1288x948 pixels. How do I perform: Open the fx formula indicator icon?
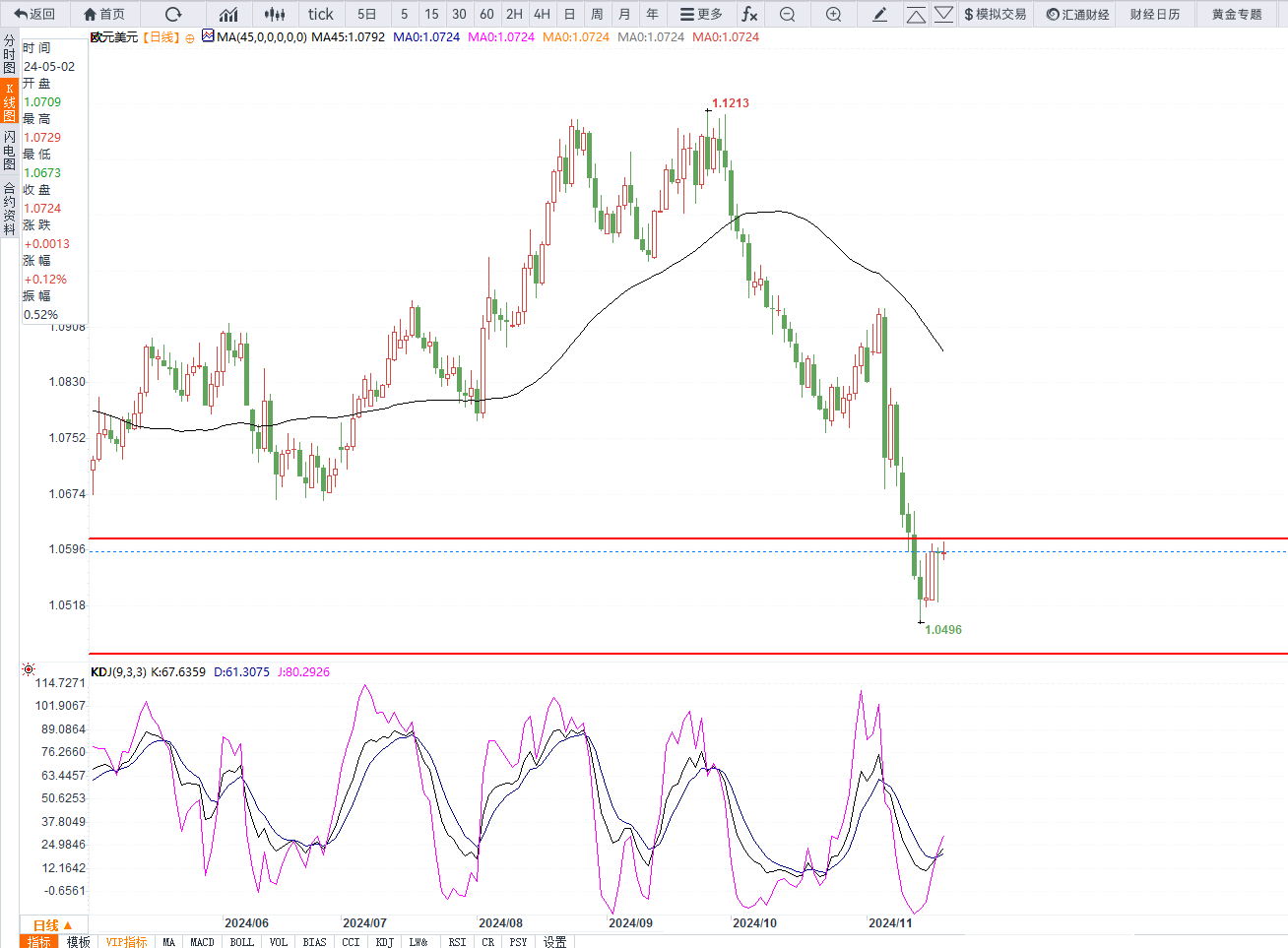749,14
